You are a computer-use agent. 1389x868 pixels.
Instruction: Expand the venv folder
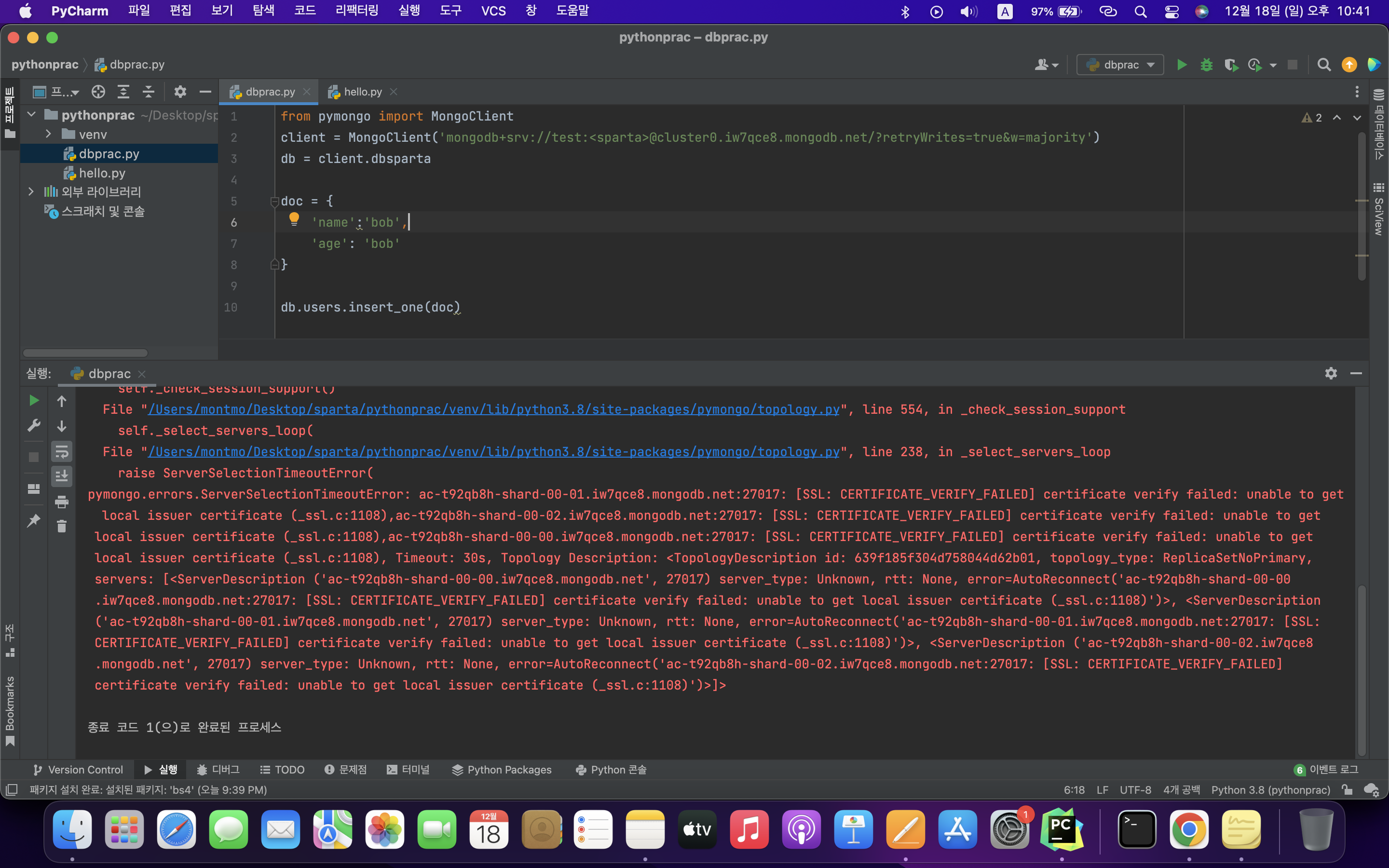pyautogui.click(x=49, y=135)
